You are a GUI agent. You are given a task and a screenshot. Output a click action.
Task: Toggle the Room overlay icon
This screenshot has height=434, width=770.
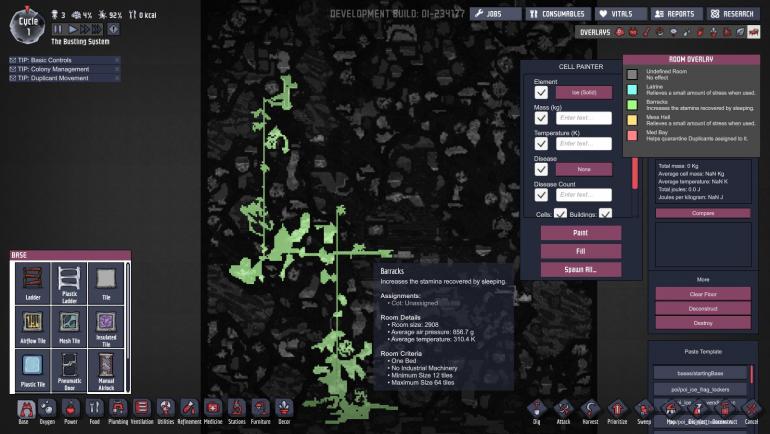coord(753,32)
